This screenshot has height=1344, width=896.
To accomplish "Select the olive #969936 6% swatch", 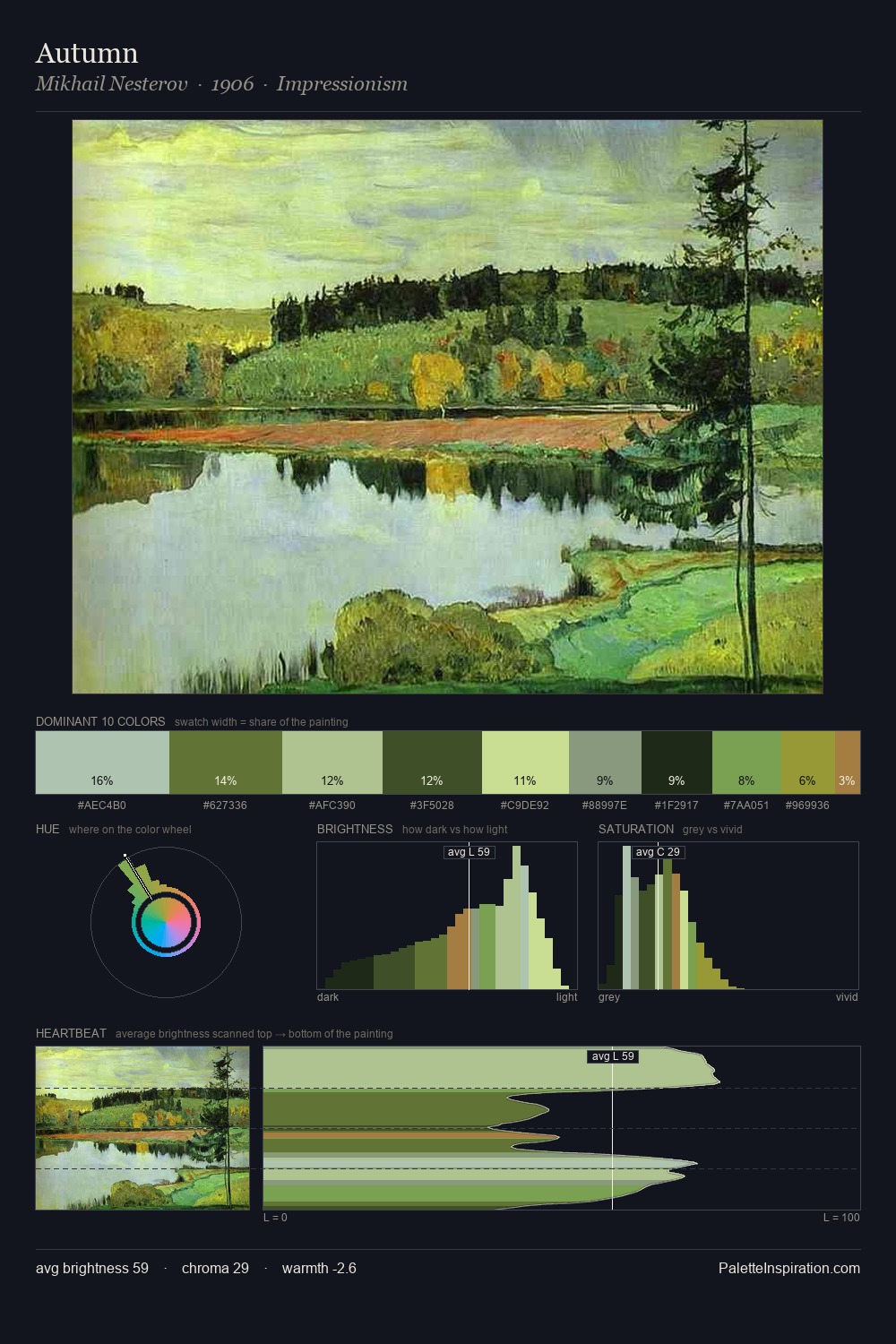I will [808, 762].
